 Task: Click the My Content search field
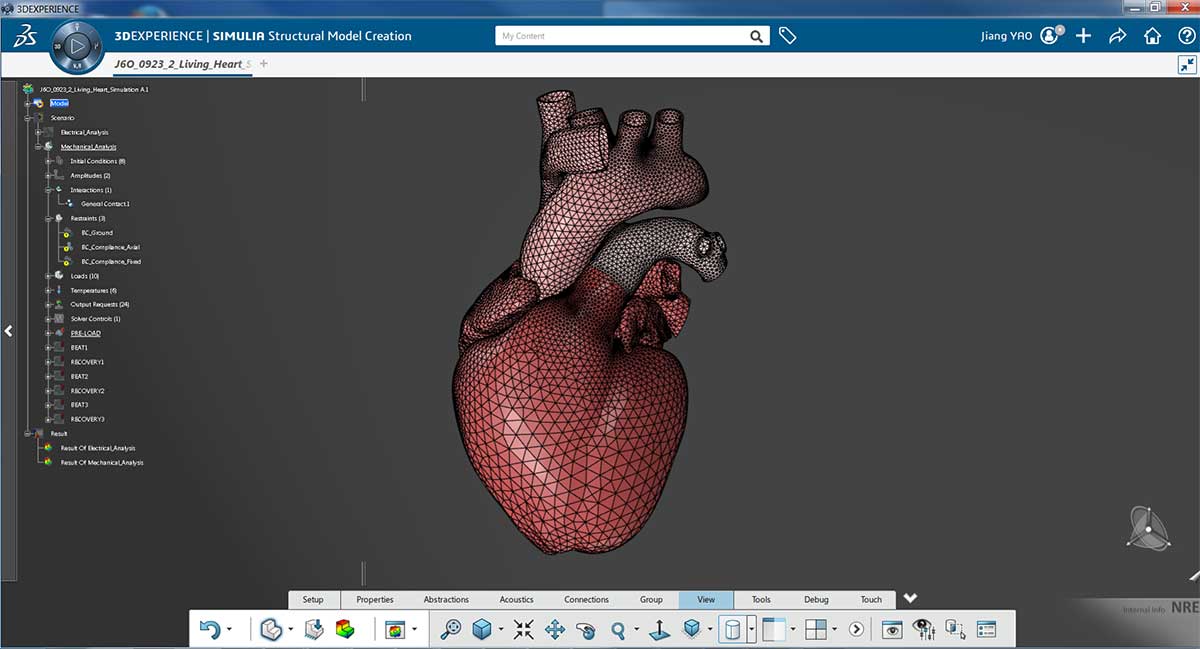622,36
